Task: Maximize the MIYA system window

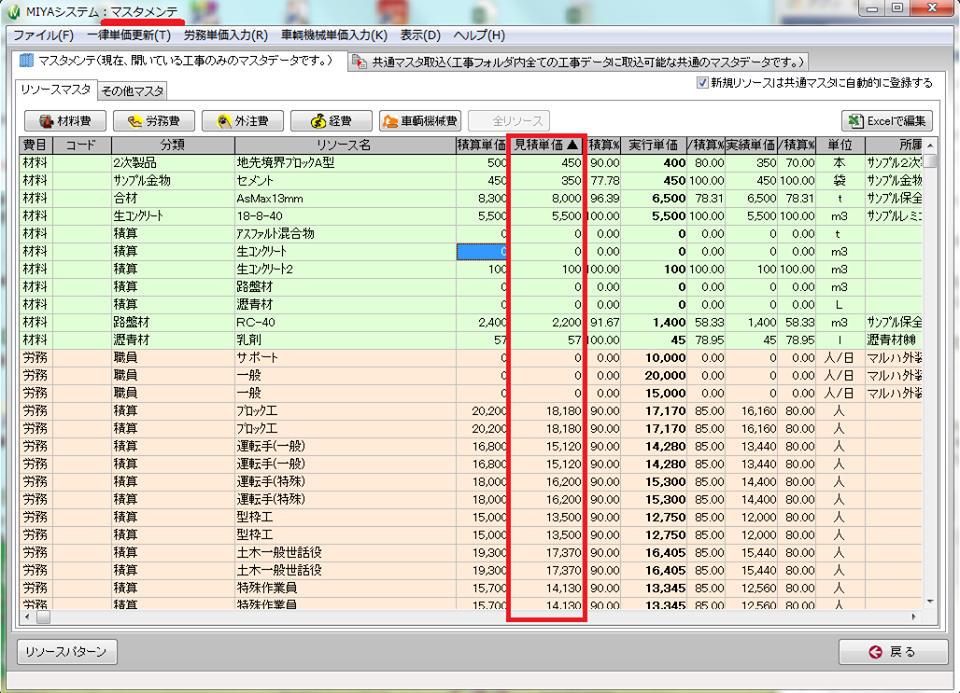Action: point(897,9)
